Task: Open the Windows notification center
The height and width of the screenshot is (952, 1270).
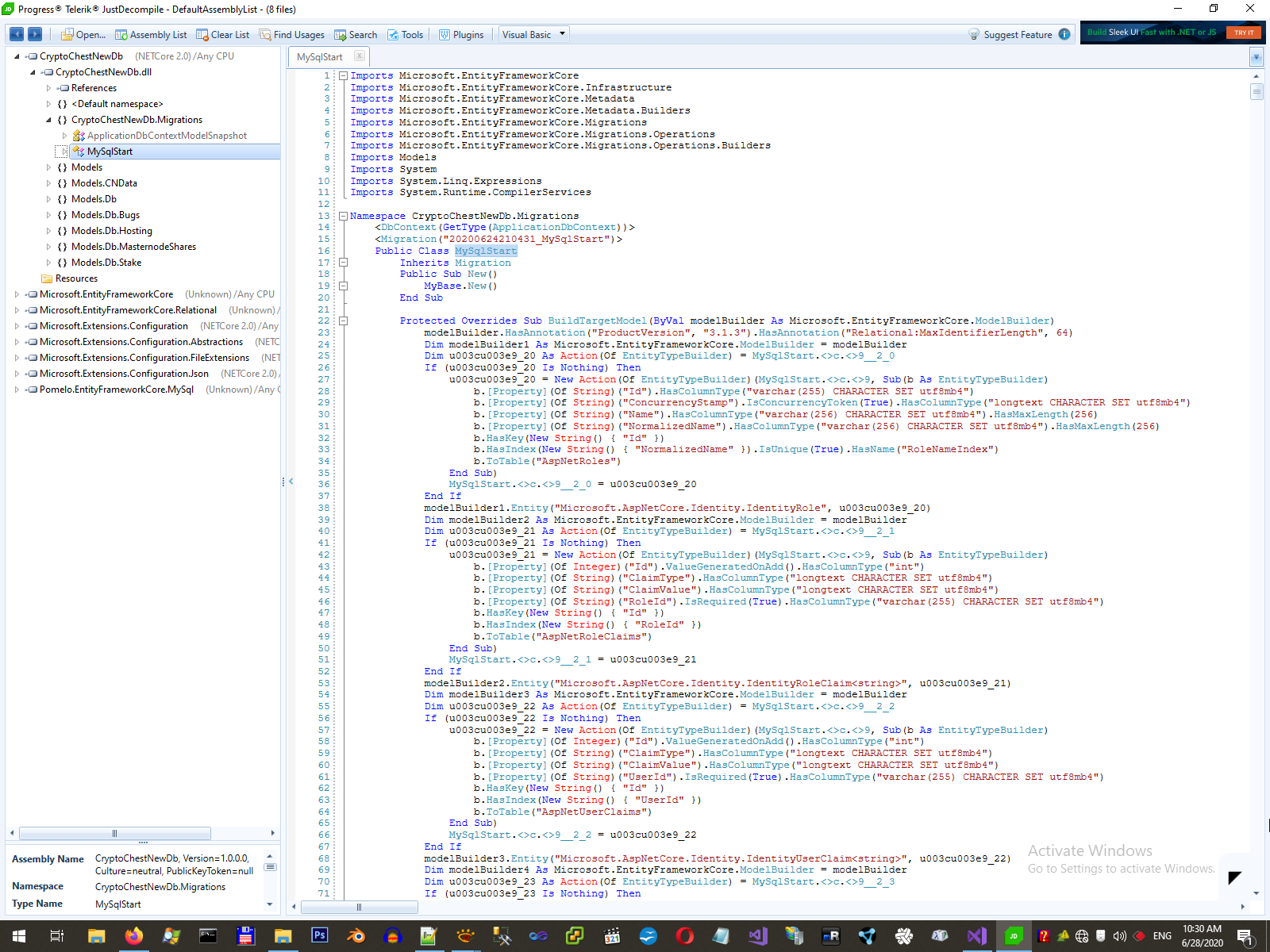Action: [x=1245, y=936]
